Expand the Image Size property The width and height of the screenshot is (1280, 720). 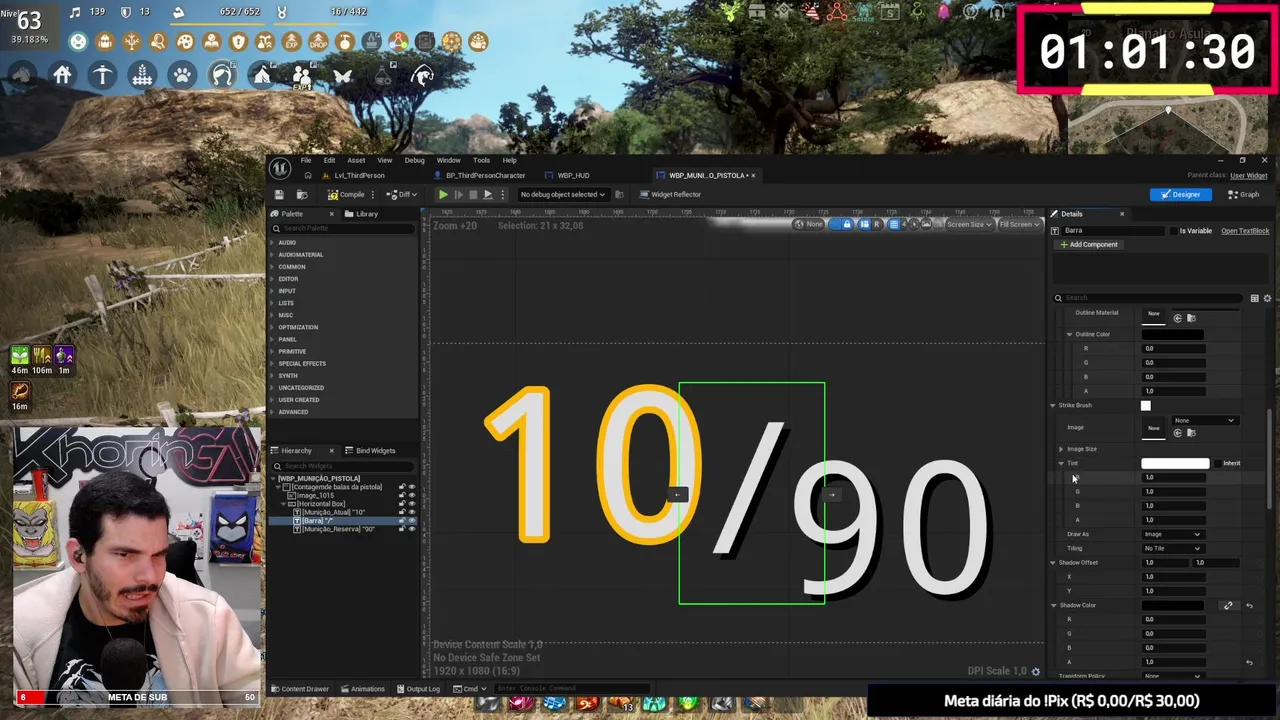(x=1061, y=450)
